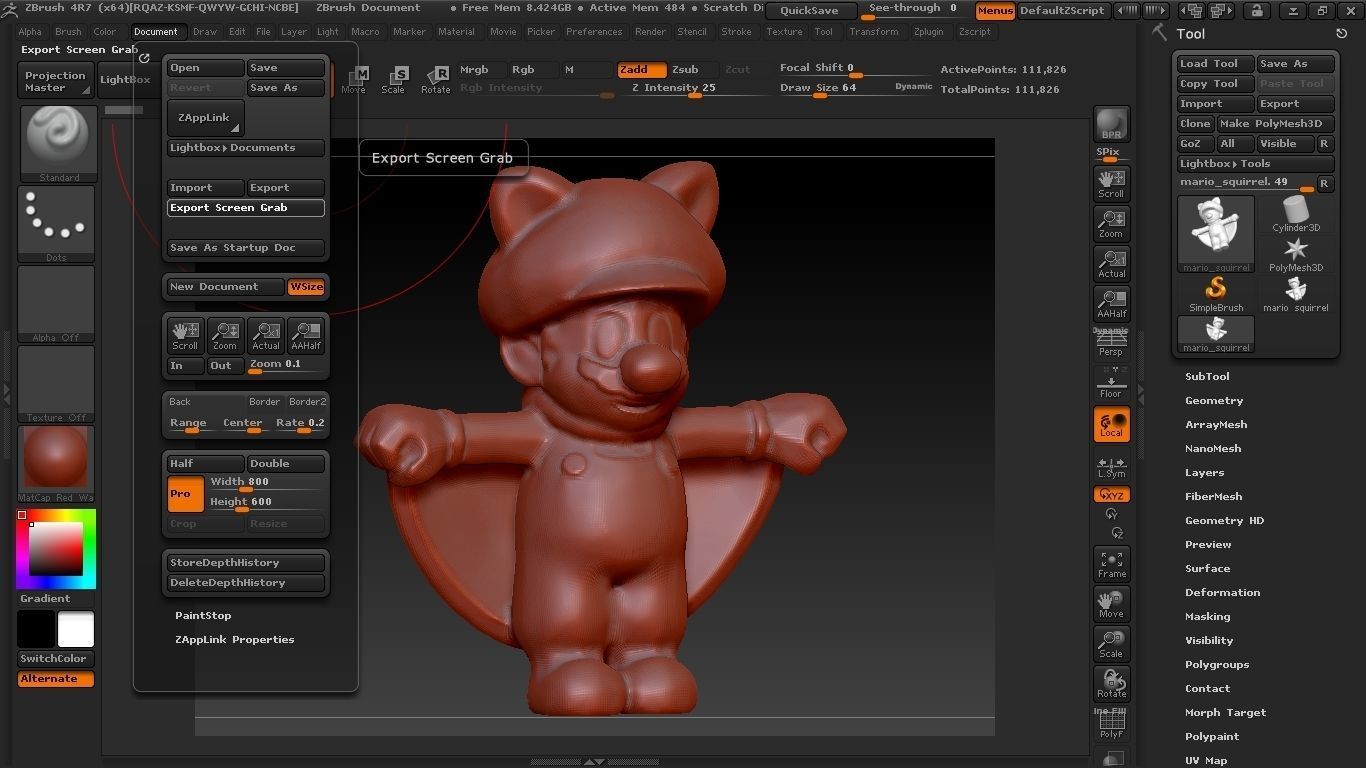Open the Standard brush selector
Image resolution: width=1366 pixels, height=768 pixels.
57,144
